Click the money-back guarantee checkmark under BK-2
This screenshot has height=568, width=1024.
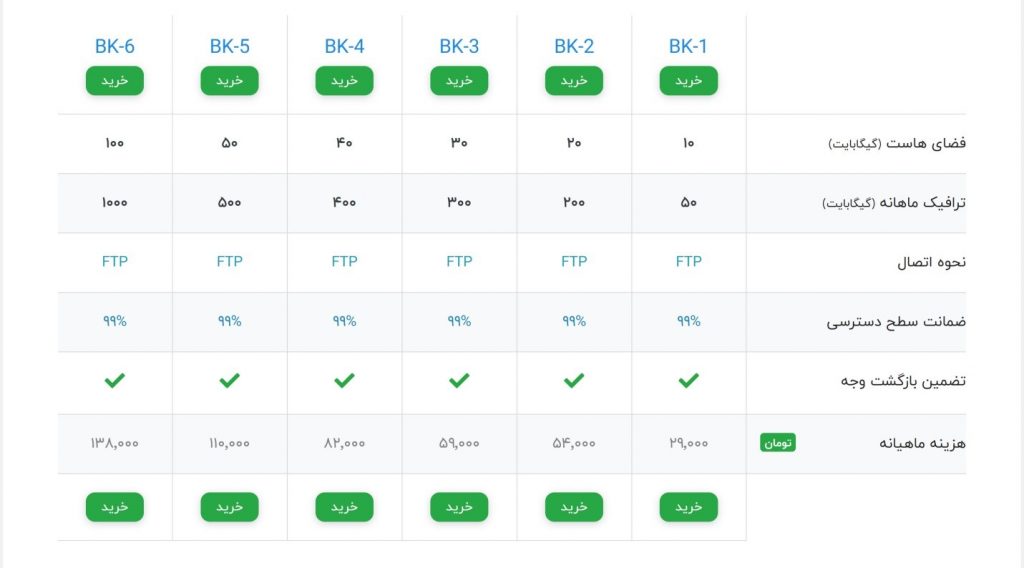(x=574, y=380)
